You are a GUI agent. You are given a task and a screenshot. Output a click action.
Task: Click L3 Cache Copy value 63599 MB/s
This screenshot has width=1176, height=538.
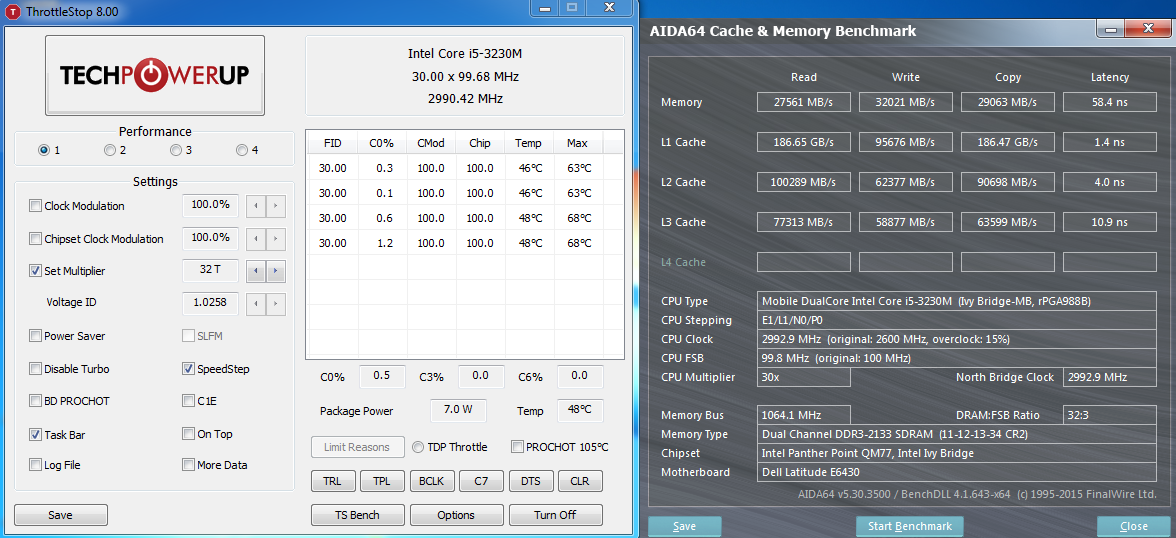(1008, 222)
